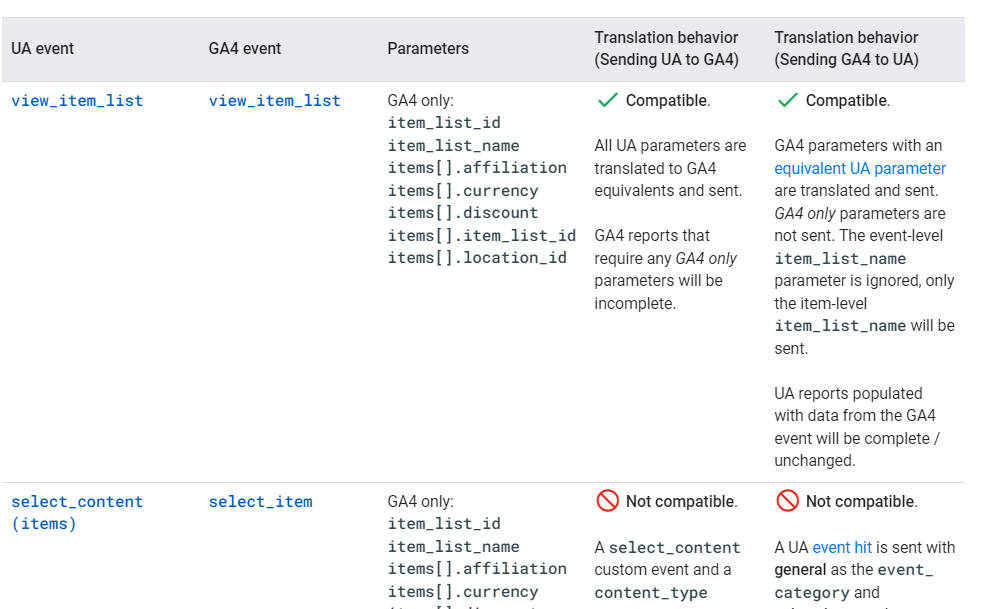Click the 'content_type' code text

tap(651, 593)
